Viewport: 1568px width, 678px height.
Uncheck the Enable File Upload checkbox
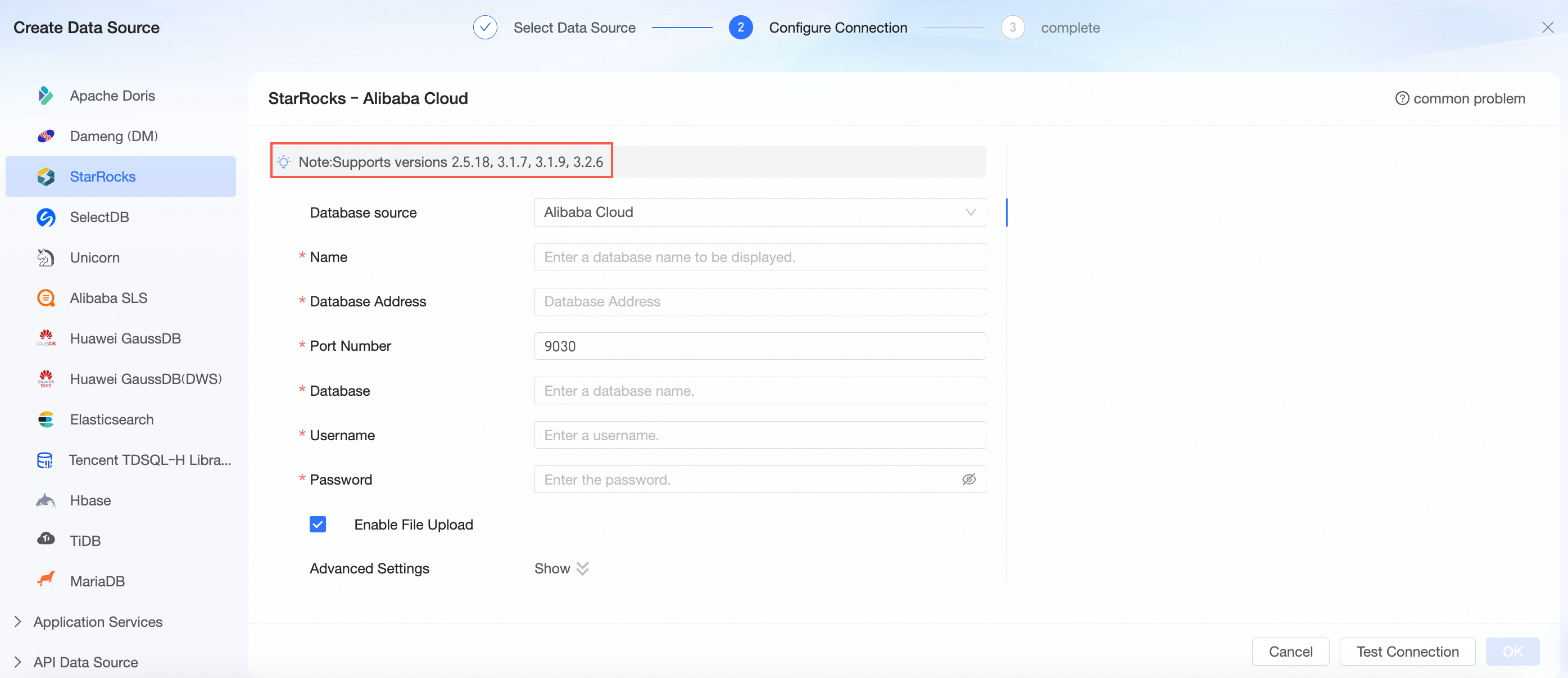(x=318, y=524)
